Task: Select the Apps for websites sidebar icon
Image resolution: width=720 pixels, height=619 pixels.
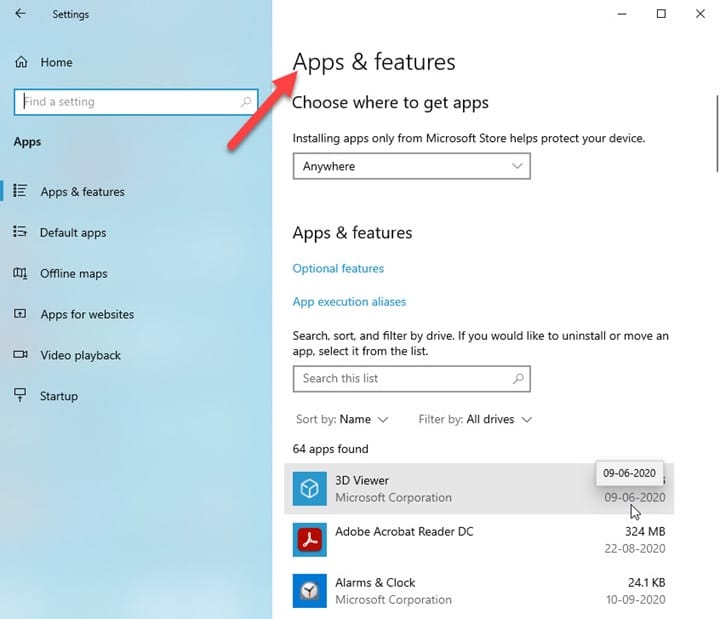Action: coord(20,314)
